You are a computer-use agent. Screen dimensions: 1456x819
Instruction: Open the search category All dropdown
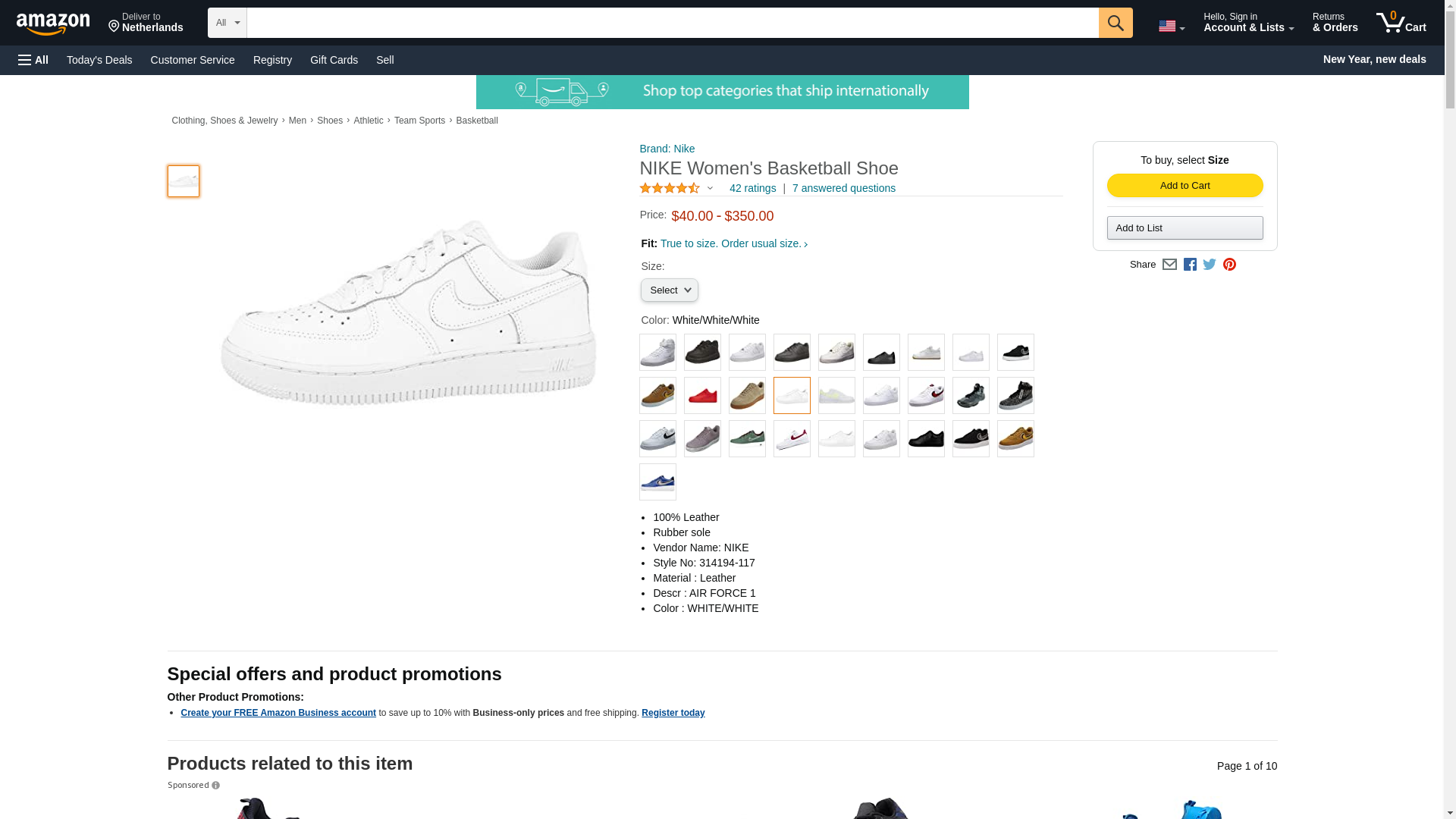click(227, 23)
